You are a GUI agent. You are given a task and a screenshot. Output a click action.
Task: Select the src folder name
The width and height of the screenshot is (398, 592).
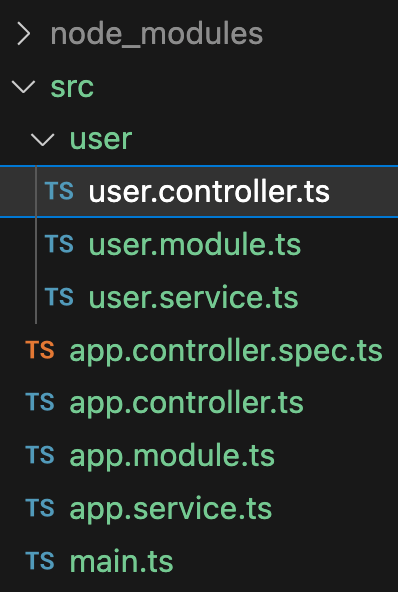coord(72,88)
